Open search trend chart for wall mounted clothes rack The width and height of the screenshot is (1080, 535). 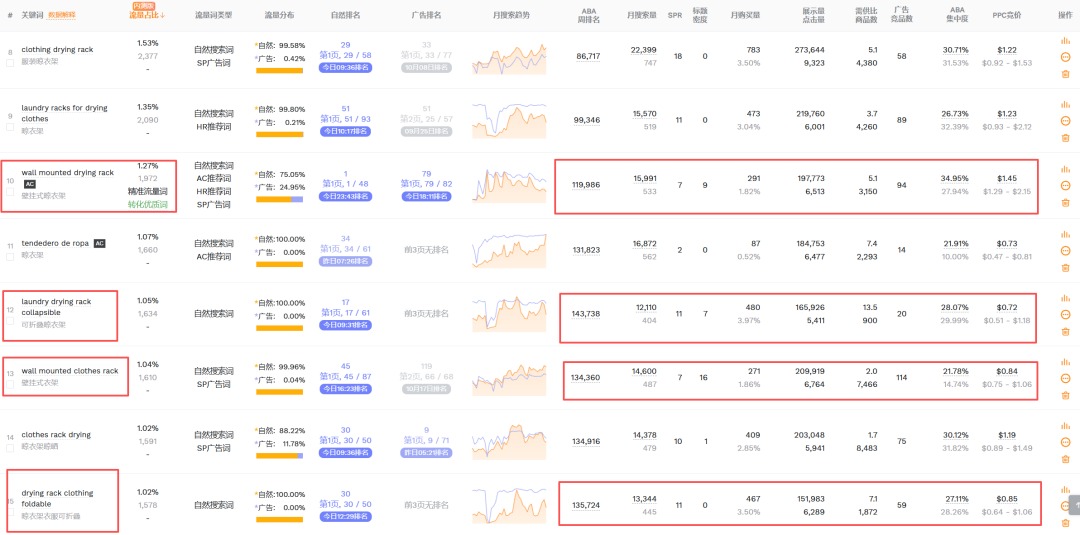pyautogui.click(x=510, y=379)
